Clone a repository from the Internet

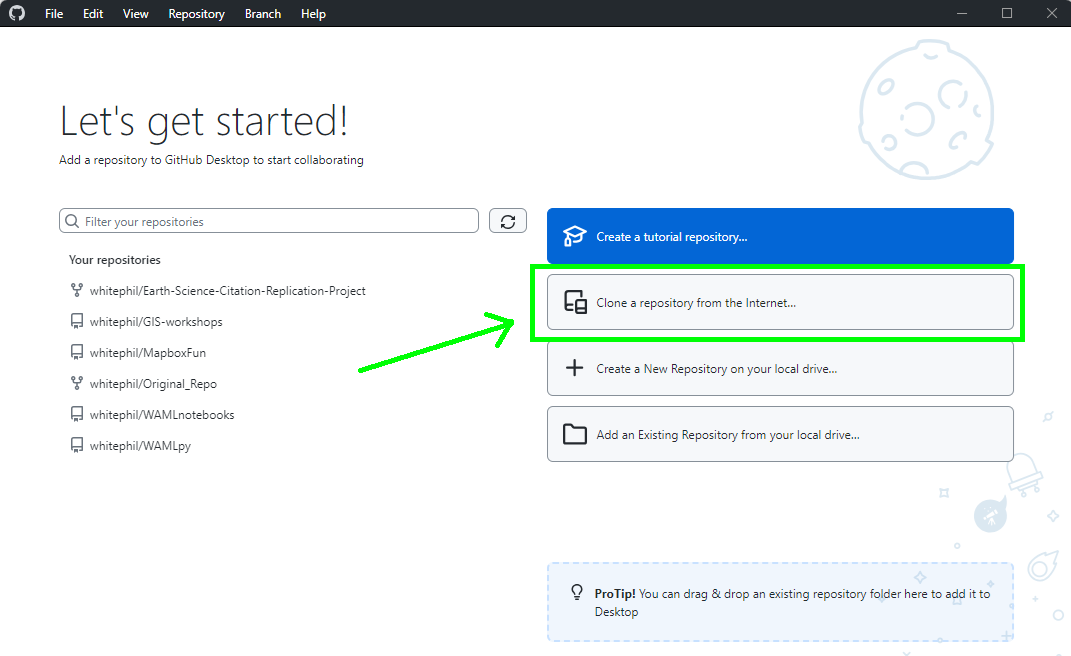point(780,302)
